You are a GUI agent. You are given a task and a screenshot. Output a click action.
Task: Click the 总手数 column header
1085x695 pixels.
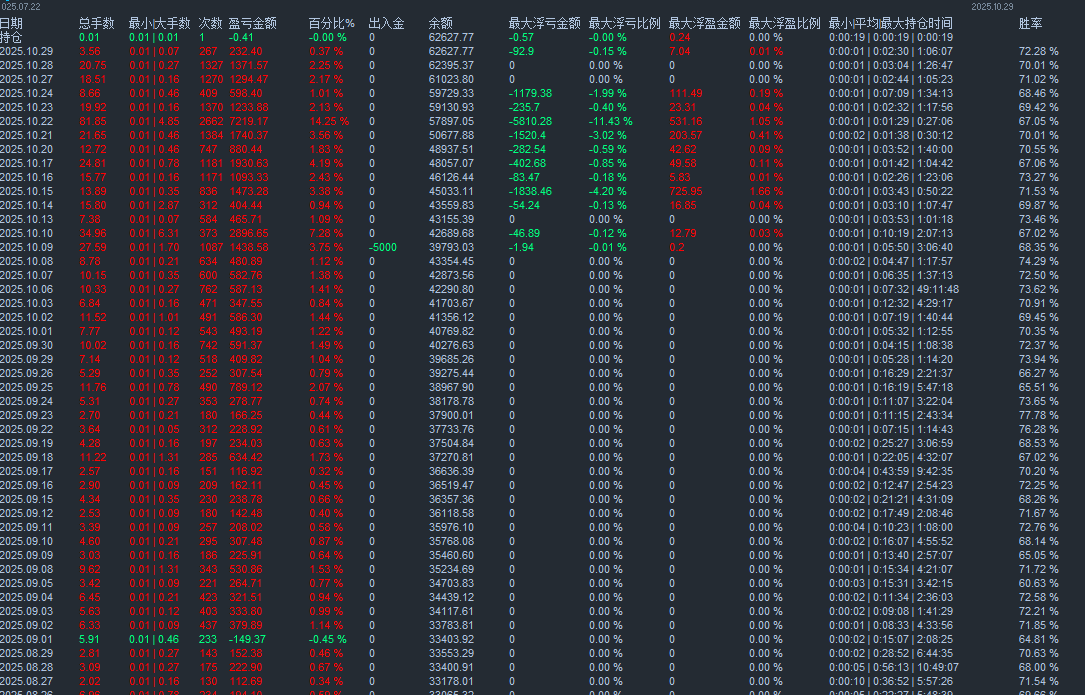tap(96, 24)
